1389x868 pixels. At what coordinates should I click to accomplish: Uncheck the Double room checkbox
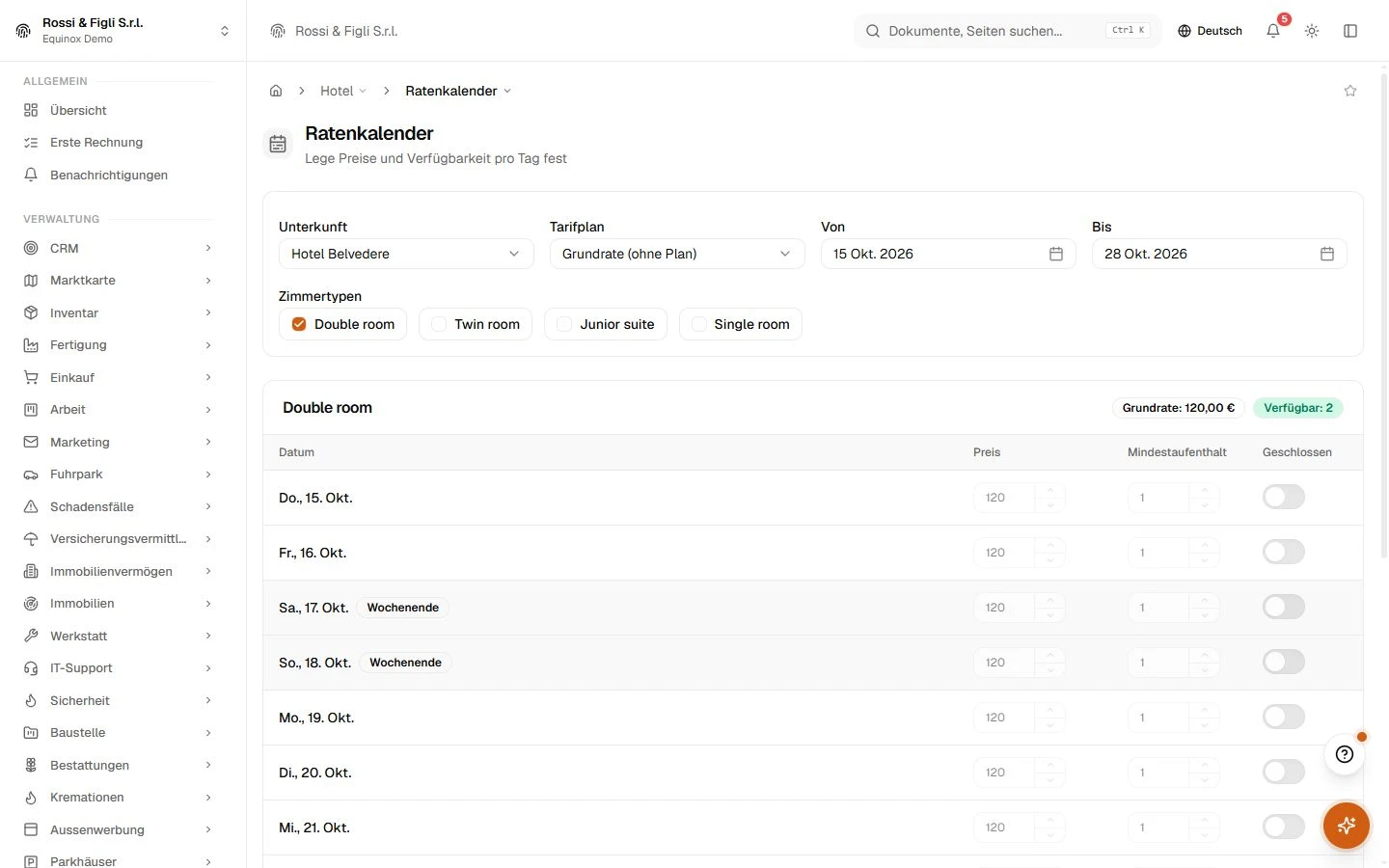pyautogui.click(x=299, y=324)
